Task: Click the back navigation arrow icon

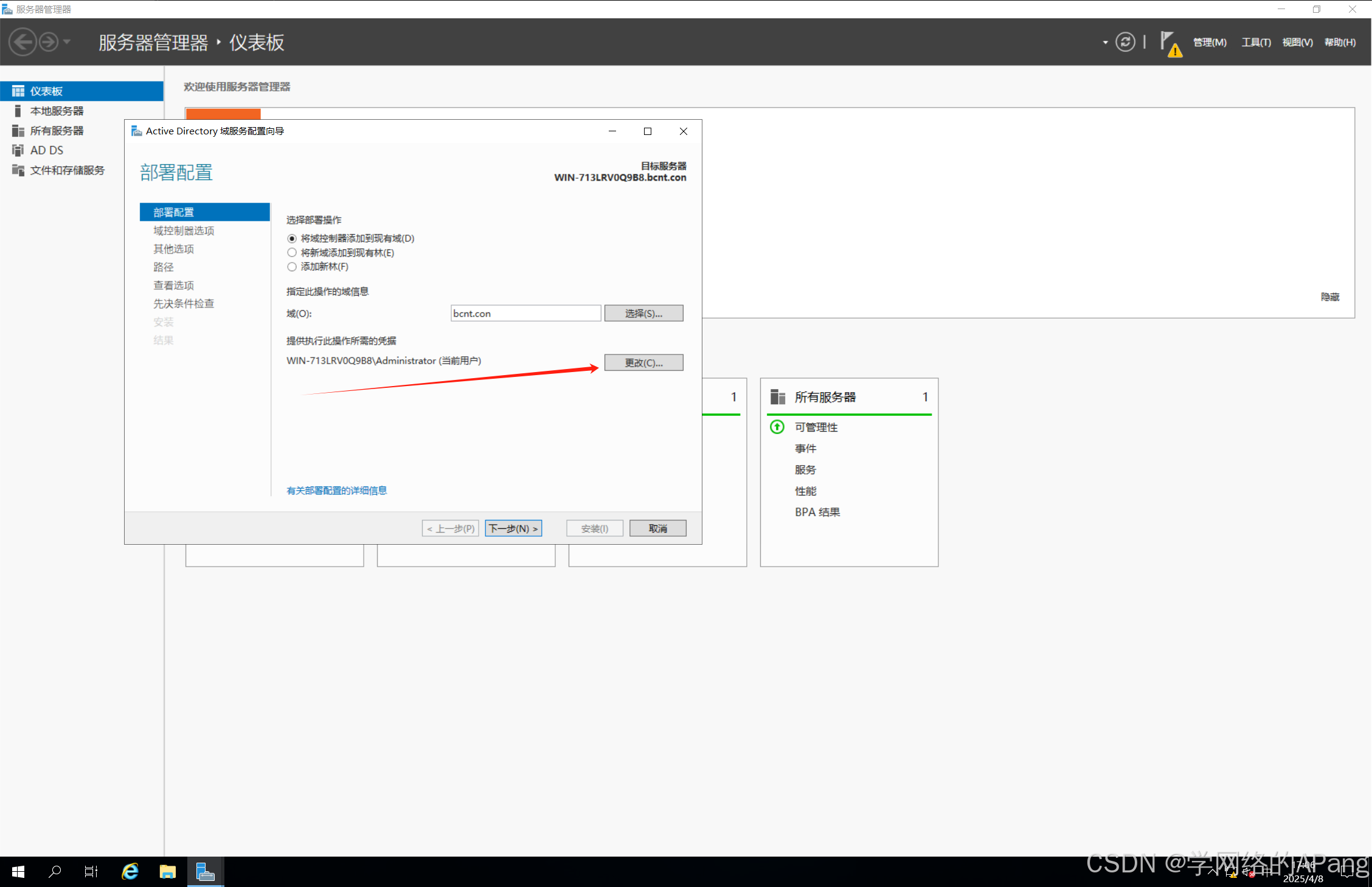Action: 23,42
